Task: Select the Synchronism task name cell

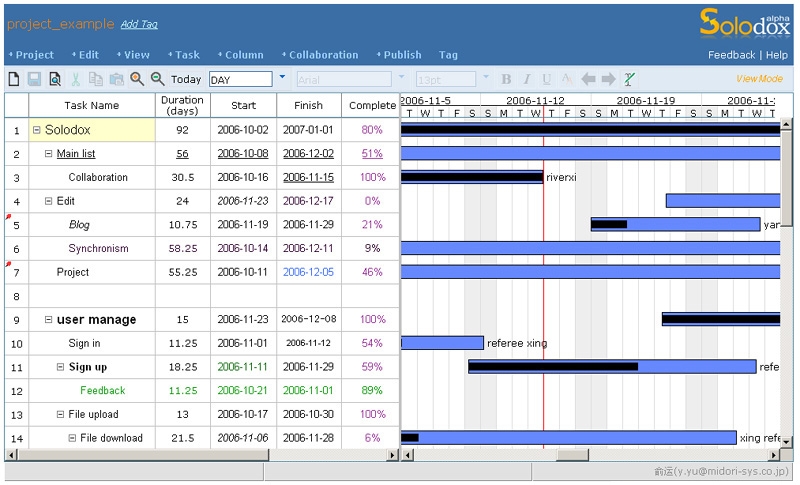Action: [x=92, y=248]
